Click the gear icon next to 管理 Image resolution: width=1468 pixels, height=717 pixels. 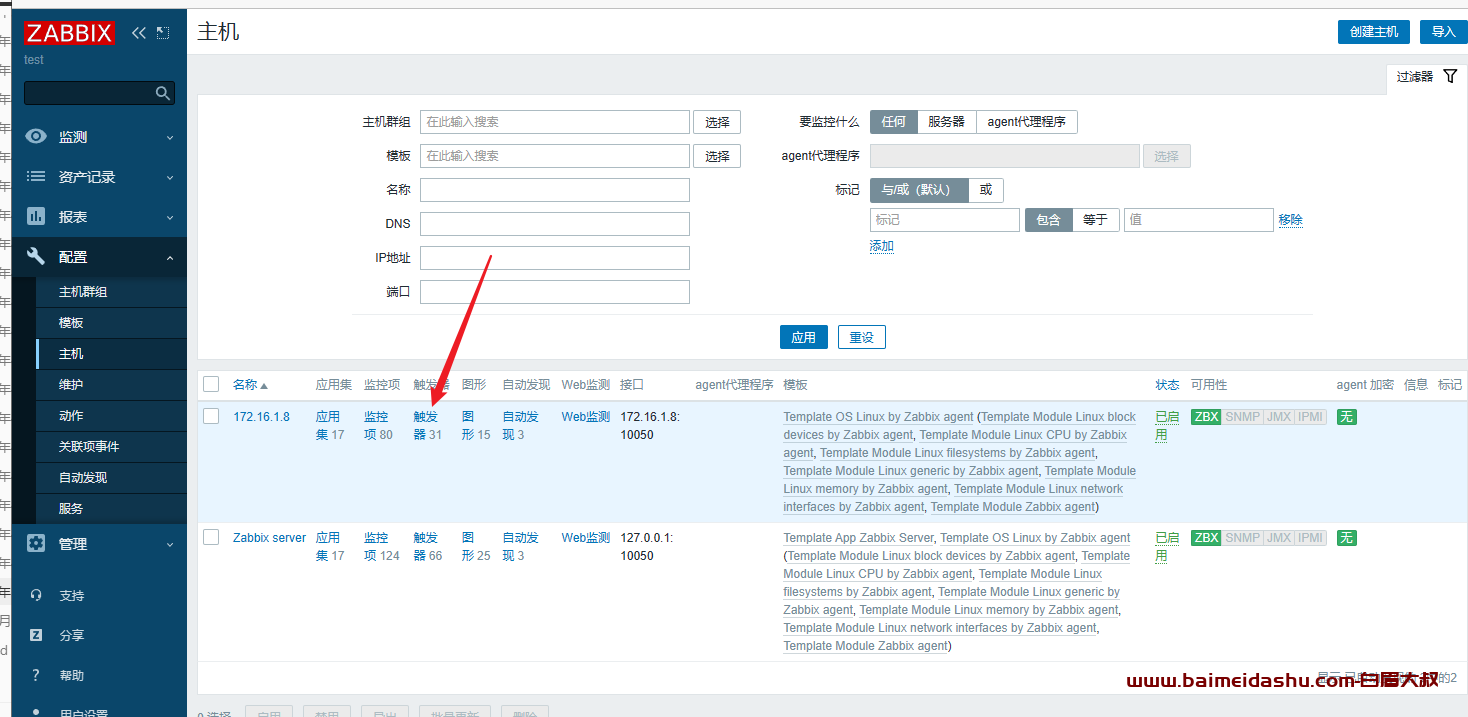[36, 543]
